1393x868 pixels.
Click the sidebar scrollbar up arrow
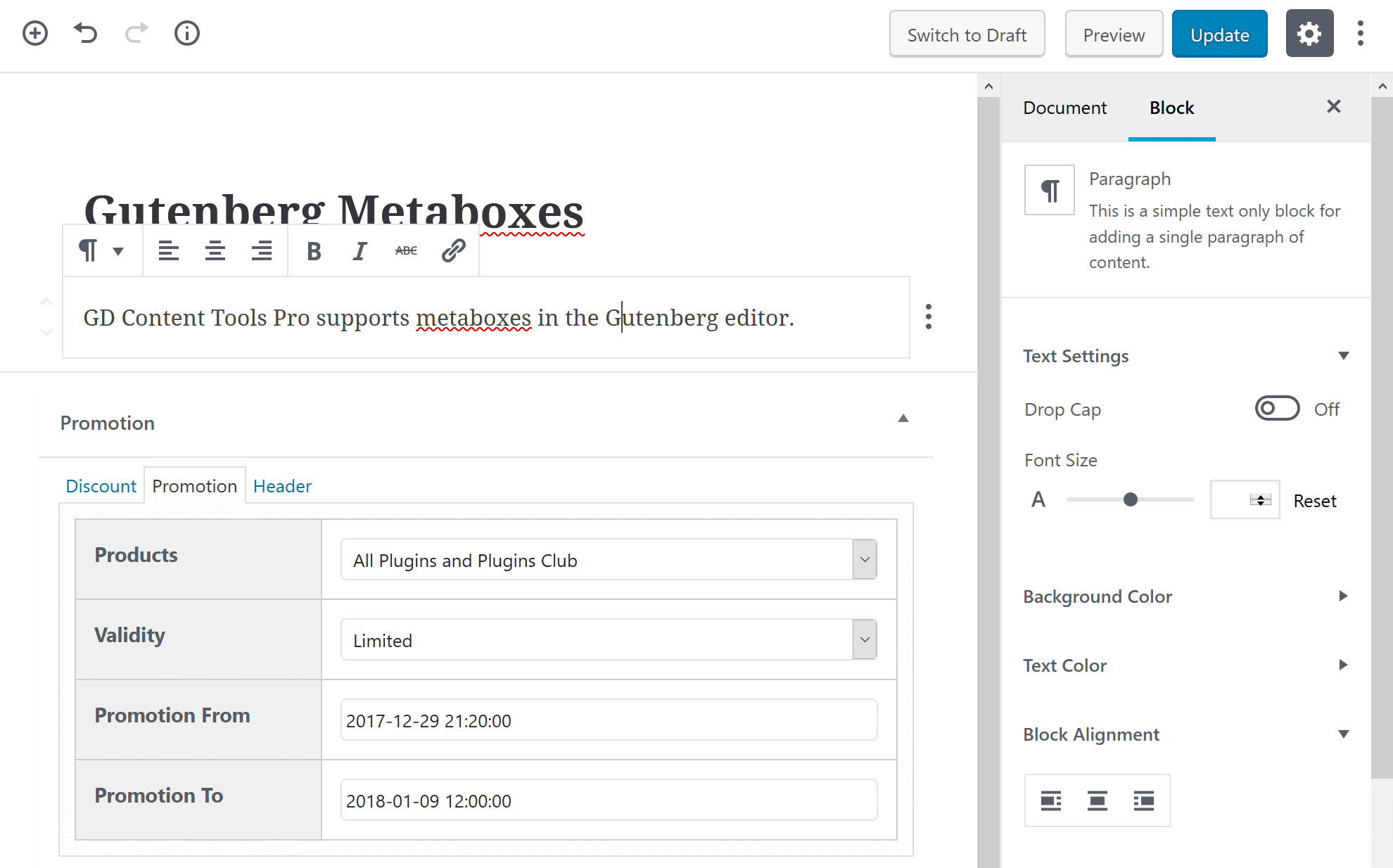click(1382, 87)
